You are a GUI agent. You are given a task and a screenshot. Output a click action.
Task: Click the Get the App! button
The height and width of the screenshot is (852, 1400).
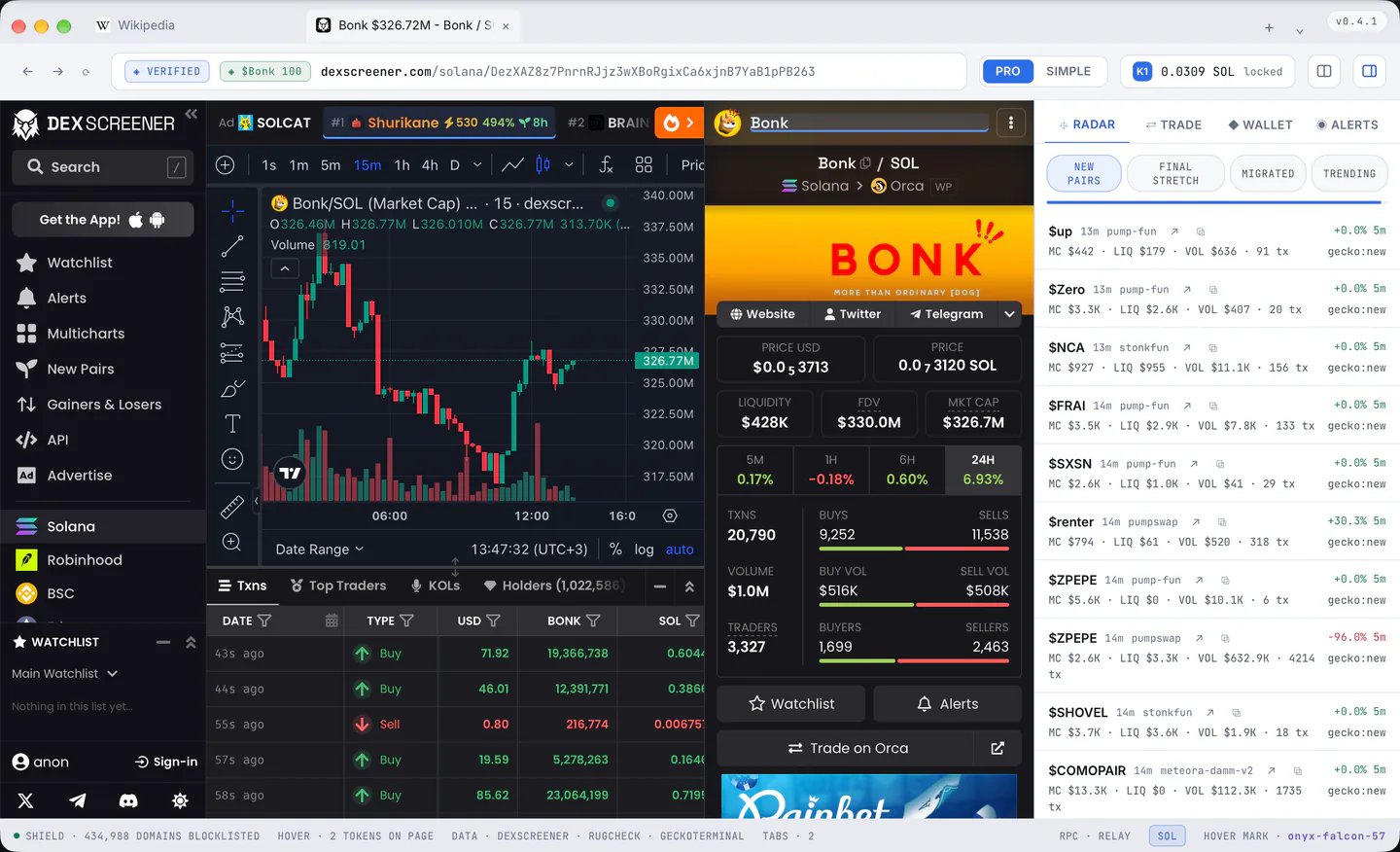[102, 220]
